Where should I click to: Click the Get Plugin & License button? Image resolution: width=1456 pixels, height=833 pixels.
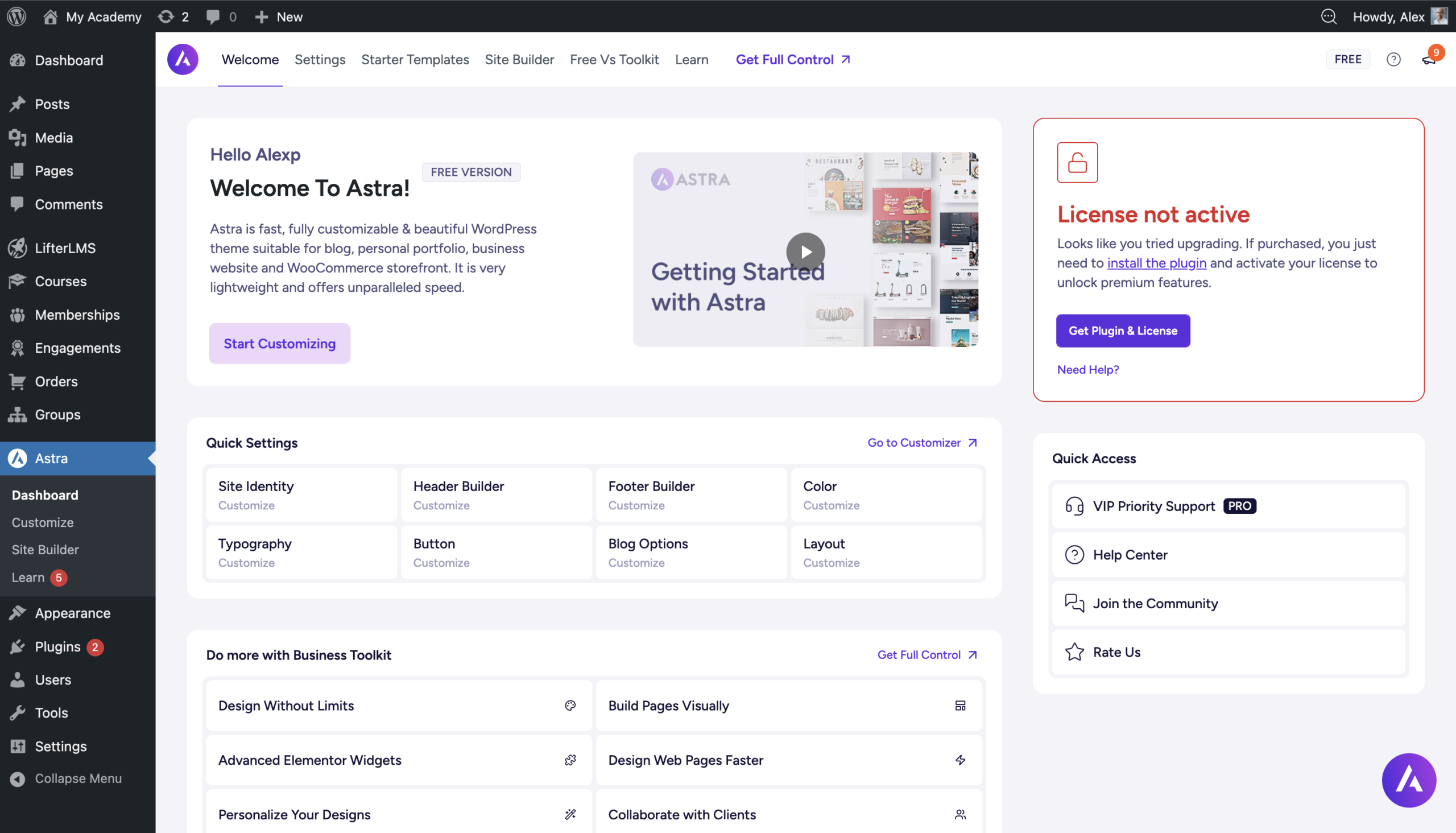[1123, 331]
